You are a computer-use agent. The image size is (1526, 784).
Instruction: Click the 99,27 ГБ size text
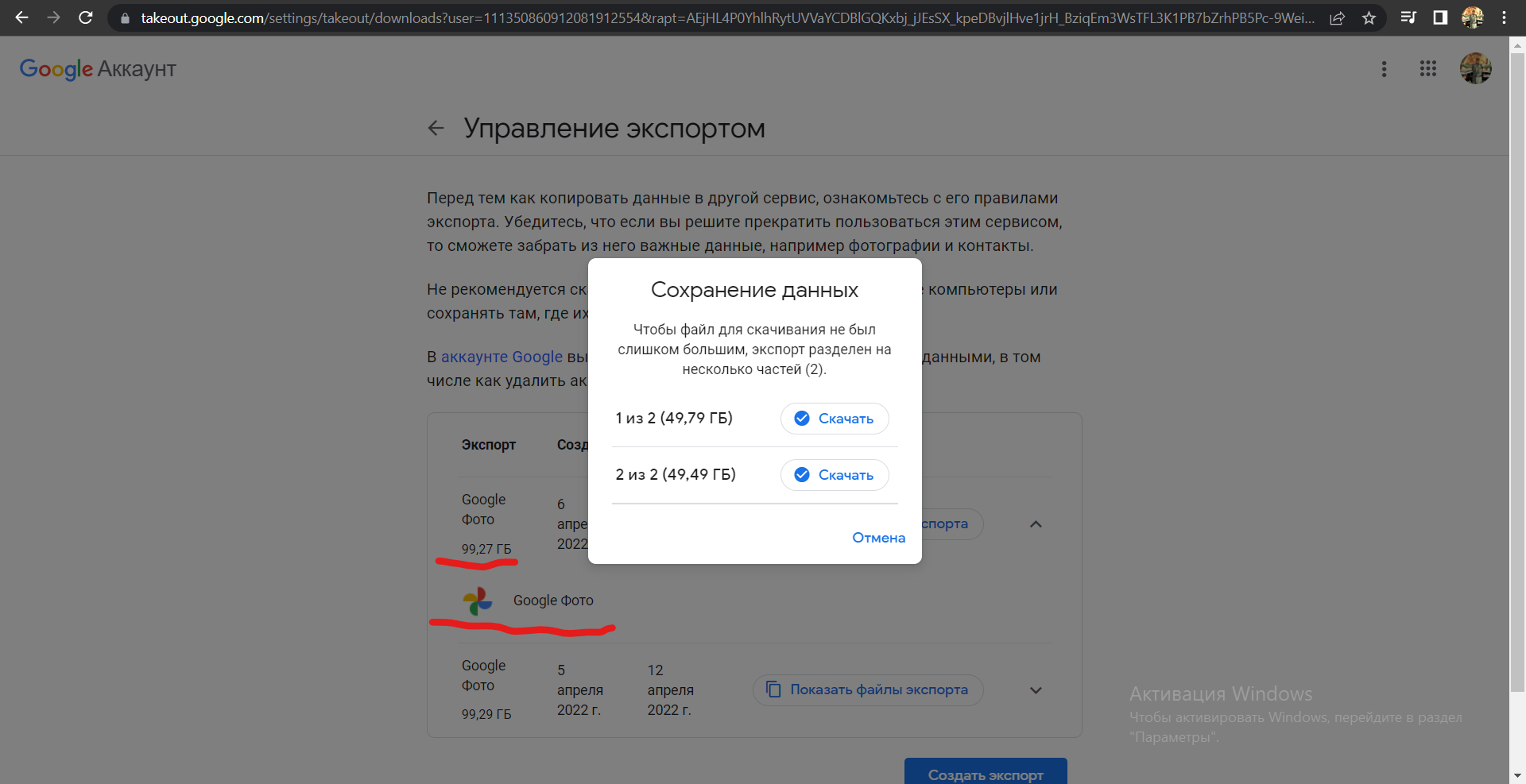tap(486, 549)
